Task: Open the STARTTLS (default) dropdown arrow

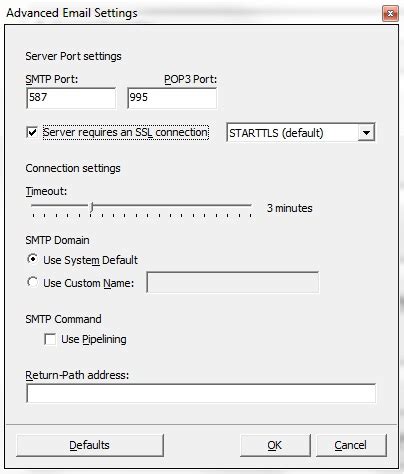Action: [366, 133]
